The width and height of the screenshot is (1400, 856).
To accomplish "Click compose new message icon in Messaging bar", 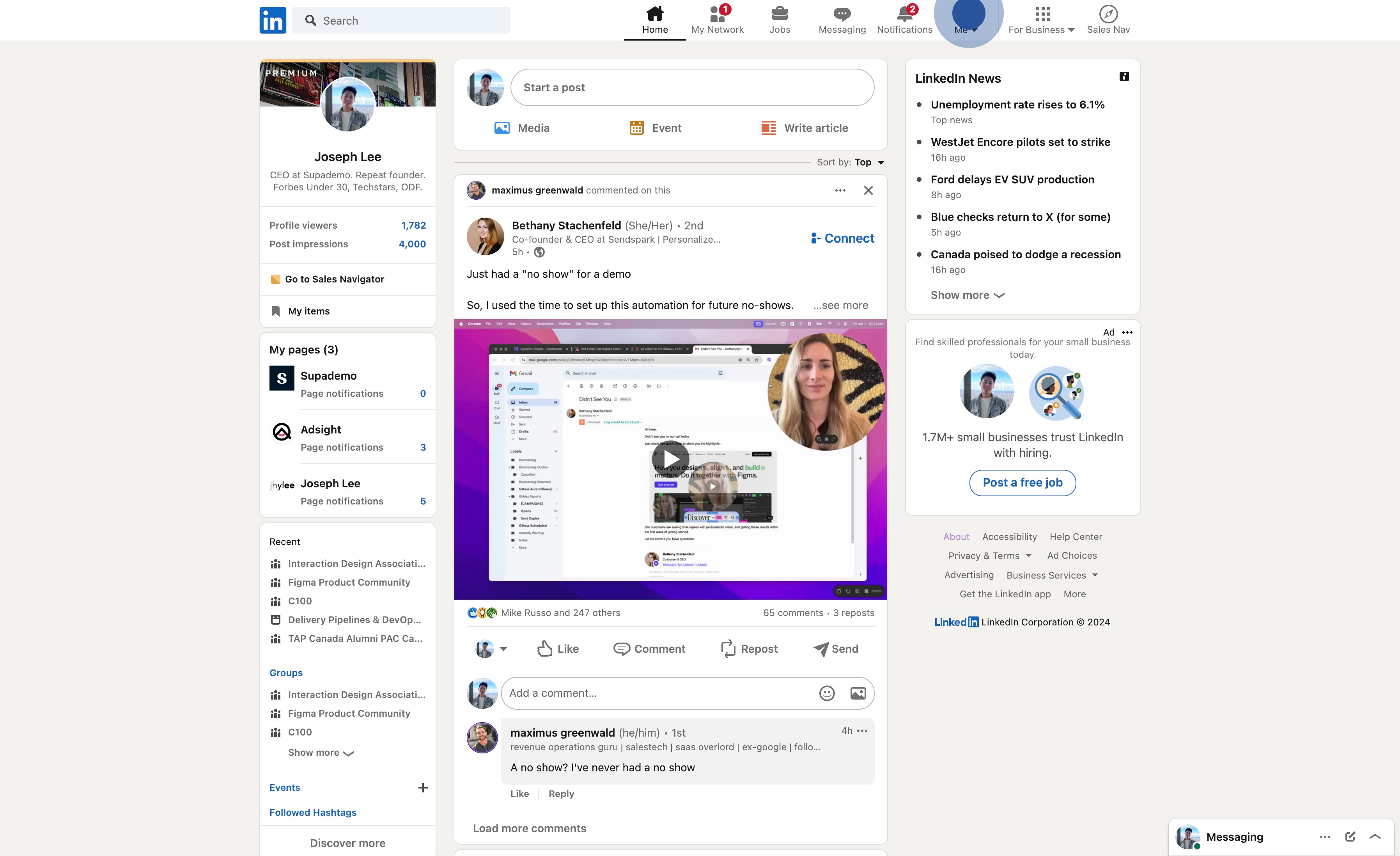I will 1350,836.
